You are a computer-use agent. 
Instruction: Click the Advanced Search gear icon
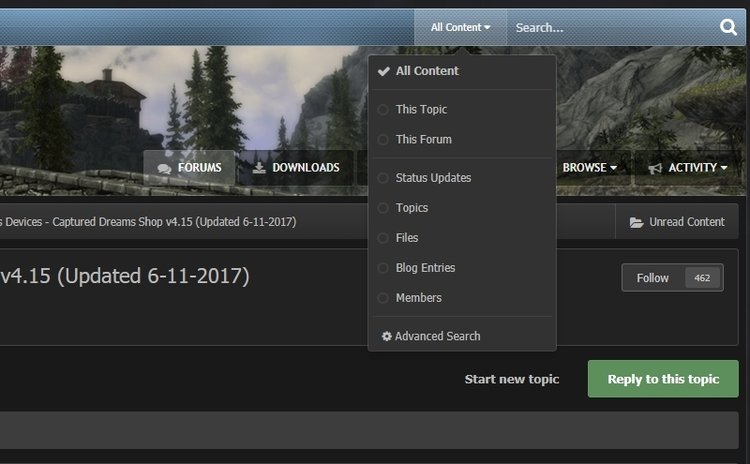(386, 336)
